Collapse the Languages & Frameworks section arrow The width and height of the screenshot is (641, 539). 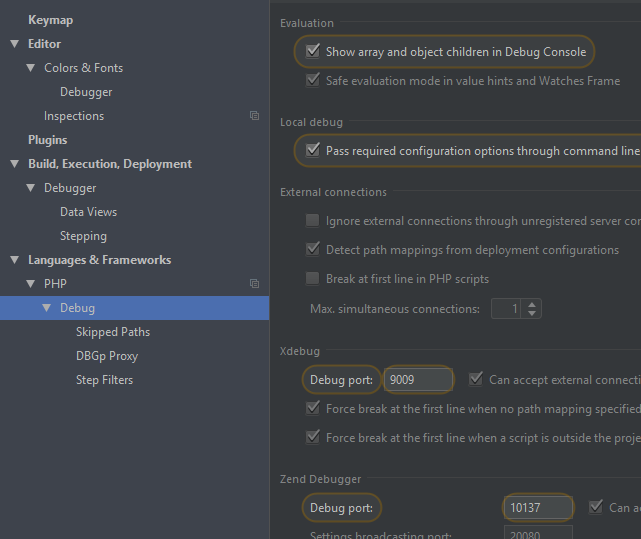15,260
